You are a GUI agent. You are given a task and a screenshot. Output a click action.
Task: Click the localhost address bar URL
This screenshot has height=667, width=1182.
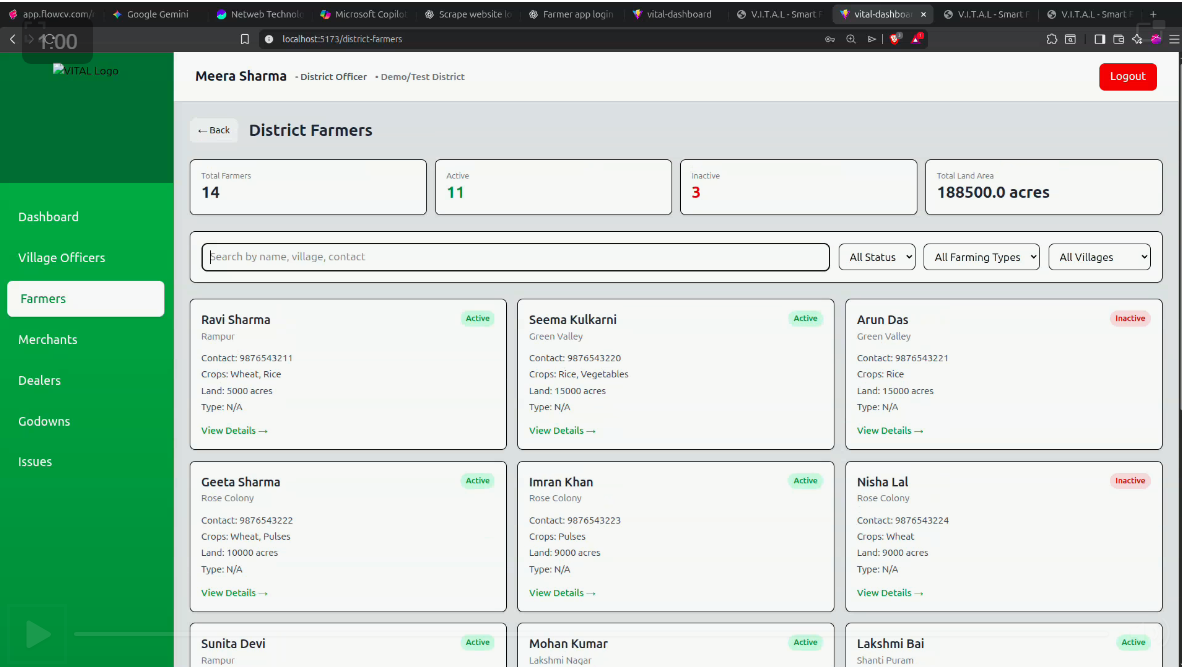(x=342, y=39)
